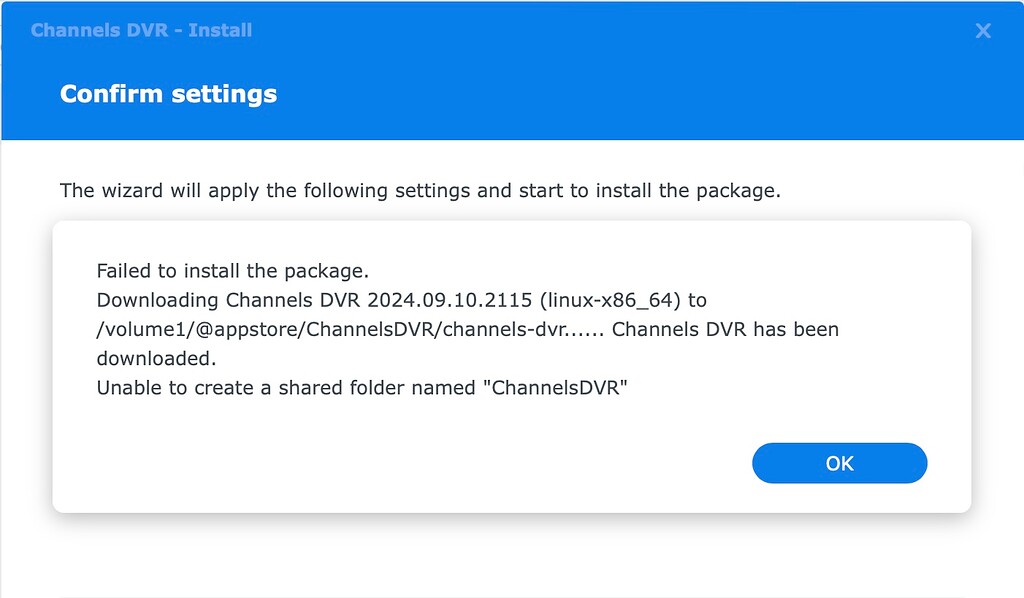Click the wizard instruction text above the panel
This screenshot has height=598, width=1024.
pos(421,190)
